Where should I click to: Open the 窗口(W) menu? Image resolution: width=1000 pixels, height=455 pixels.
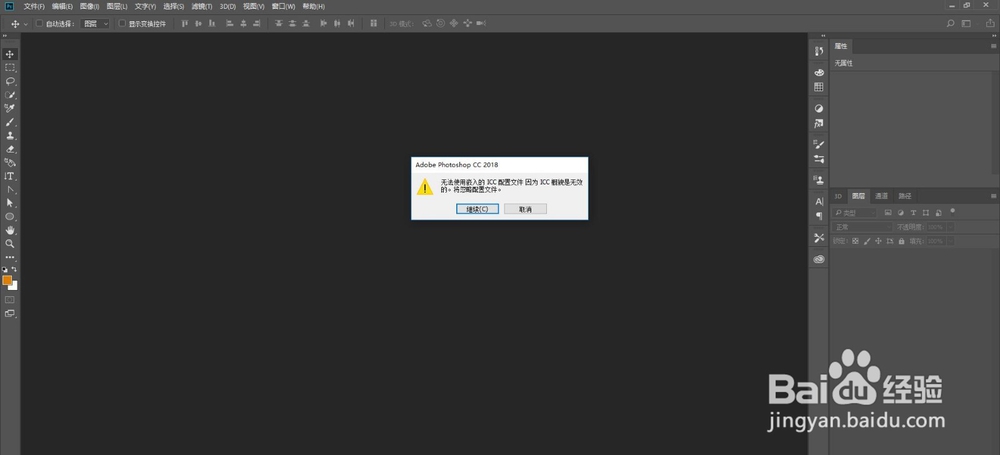[x=283, y=6]
